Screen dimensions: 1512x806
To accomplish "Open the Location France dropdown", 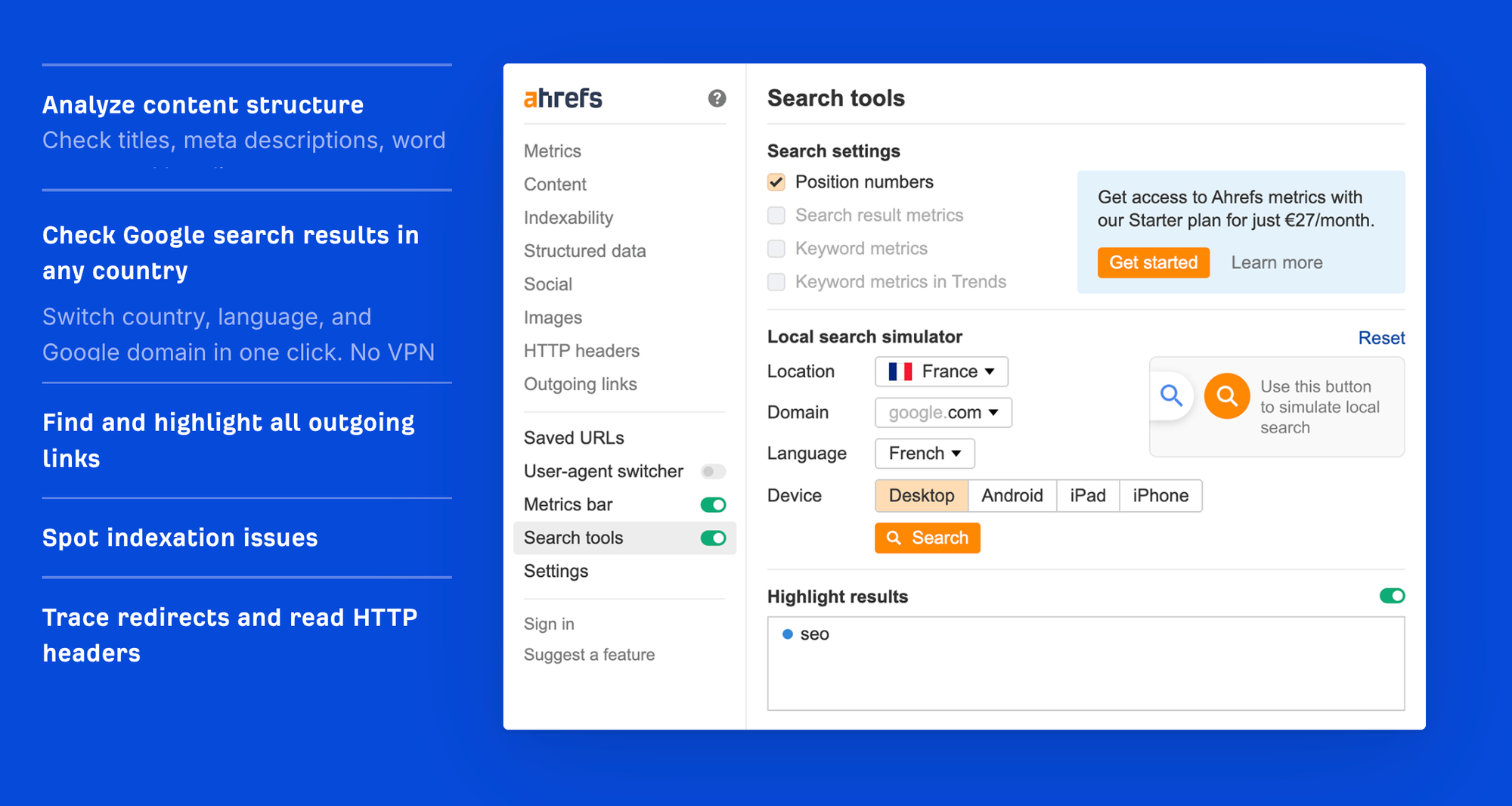I will coord(941,371).
